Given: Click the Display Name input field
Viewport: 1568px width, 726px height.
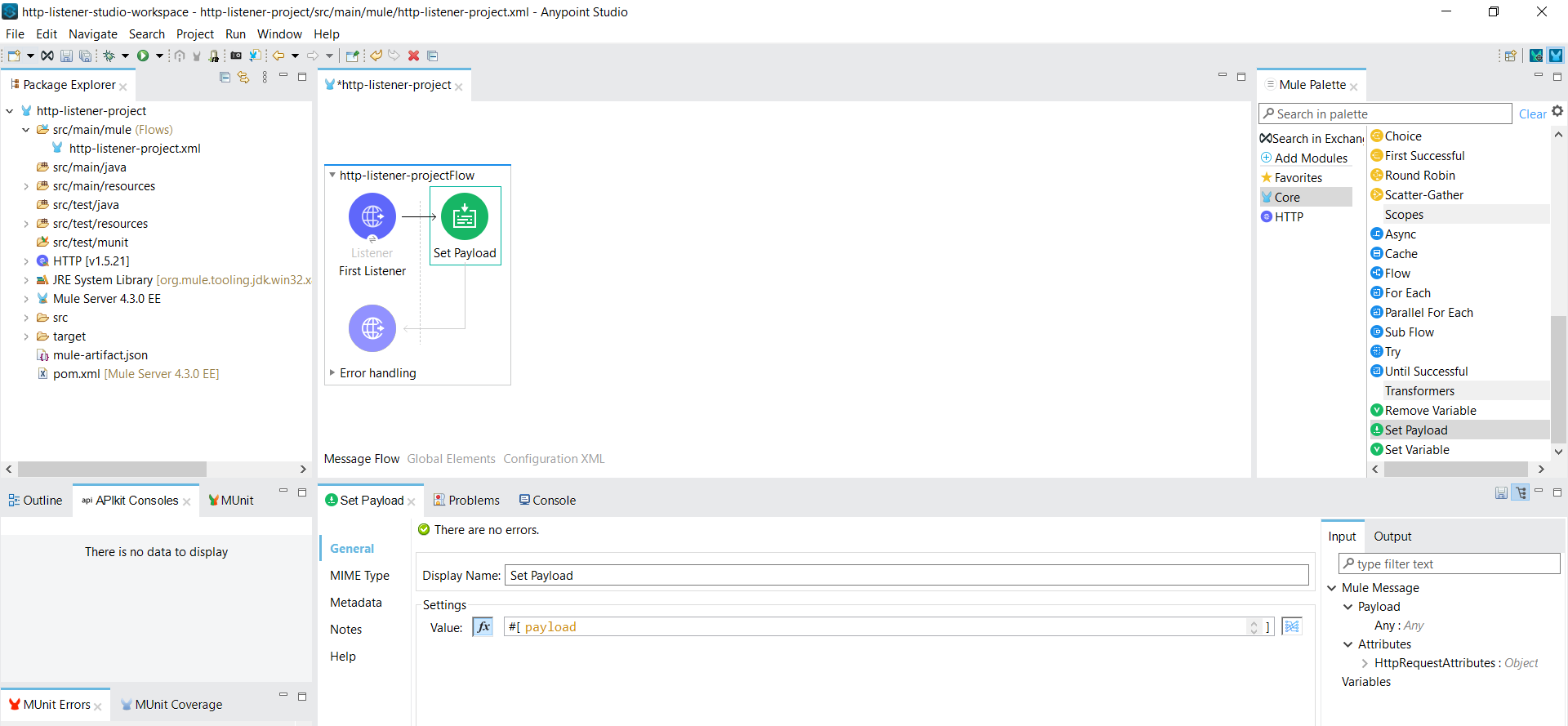Looking at the screenshot, I should 906,576.
